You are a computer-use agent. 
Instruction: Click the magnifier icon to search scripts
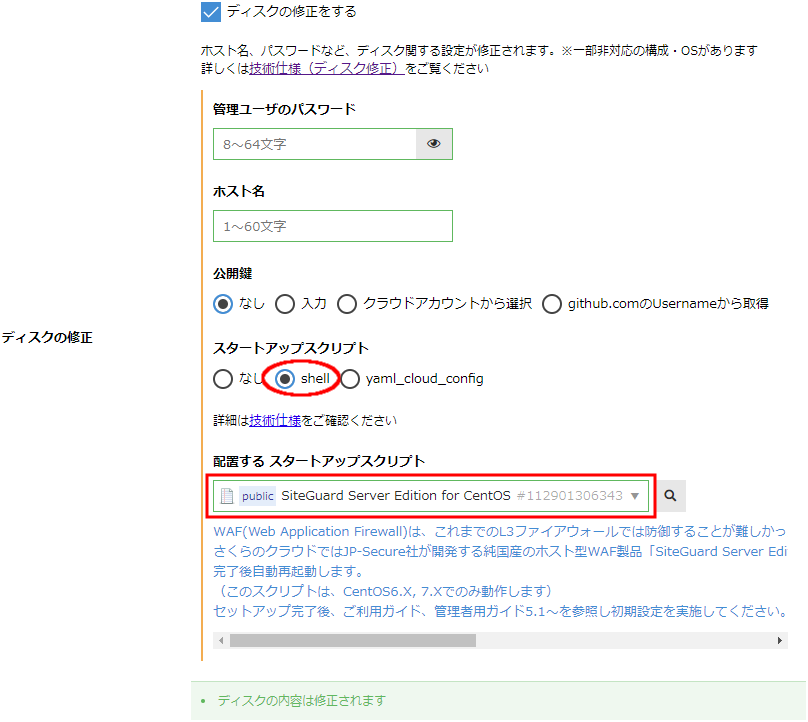(670, 496)
